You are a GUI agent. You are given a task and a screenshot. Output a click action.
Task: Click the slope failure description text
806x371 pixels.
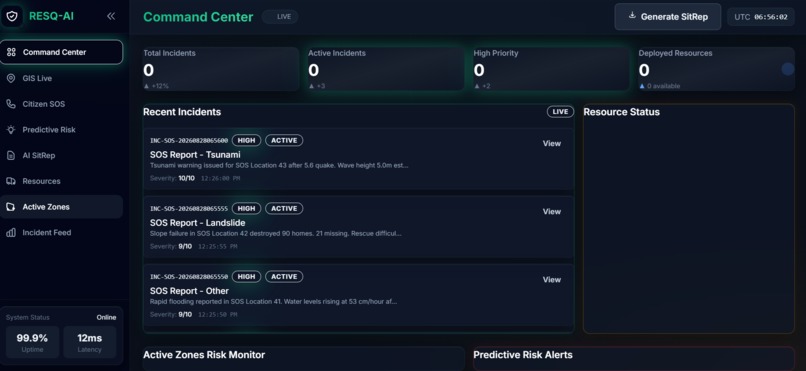point(276,233)
